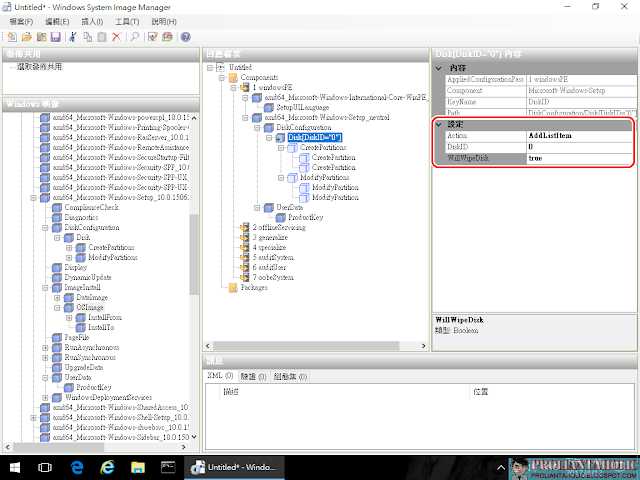640x480 pixels.
Task: Click the Validate Answer File checkmark icon
Action: [153, 37]
